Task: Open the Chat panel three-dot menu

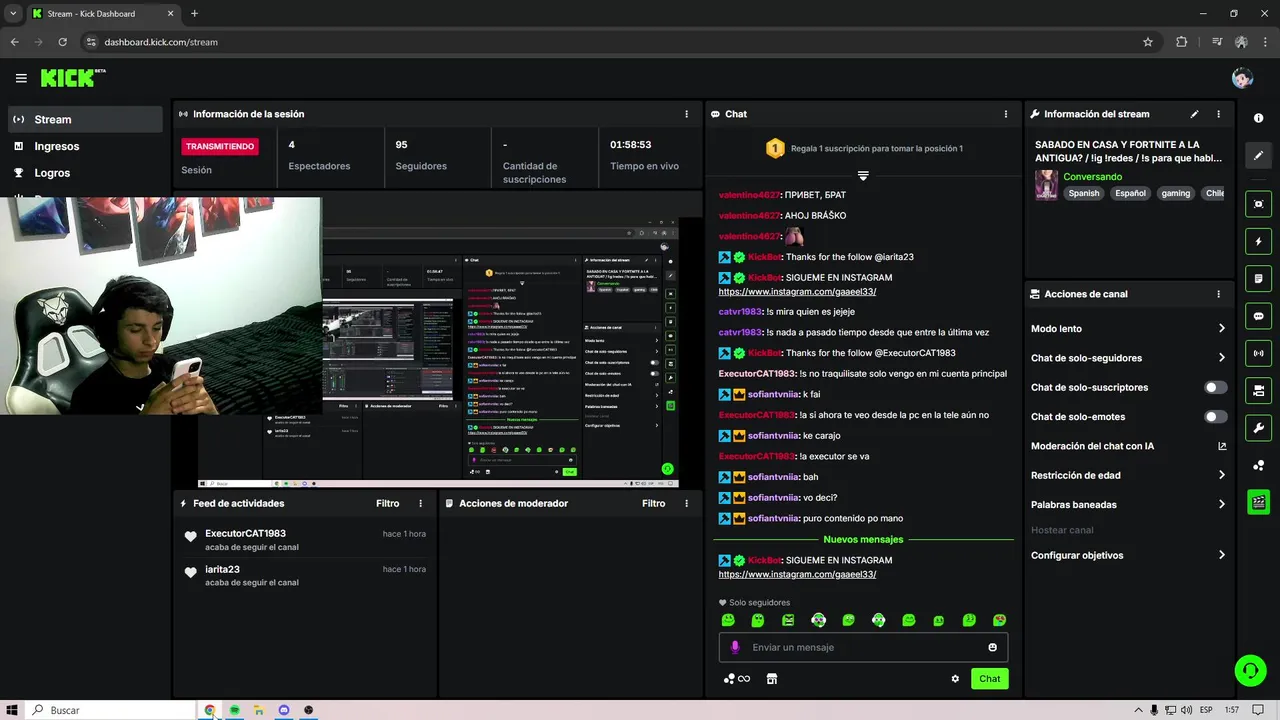Action: 1006,114
